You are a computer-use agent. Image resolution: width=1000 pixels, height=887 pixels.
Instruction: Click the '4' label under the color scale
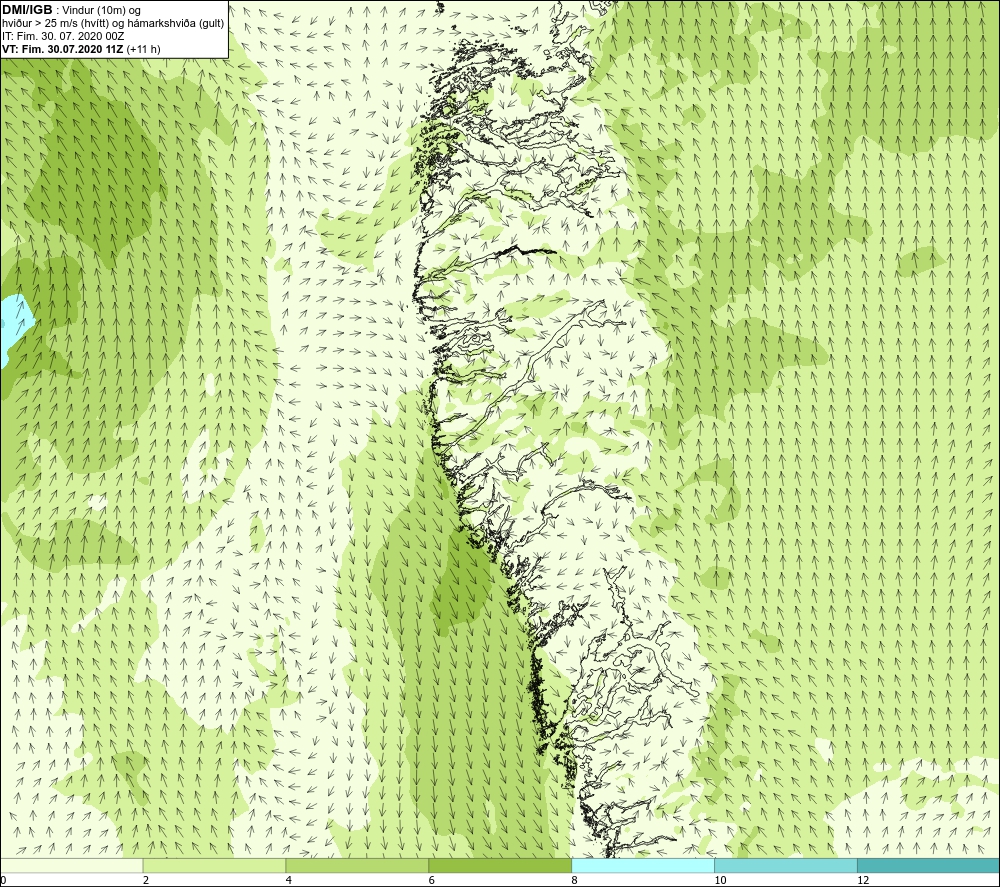pyautogui.click(x=289, y=881)
